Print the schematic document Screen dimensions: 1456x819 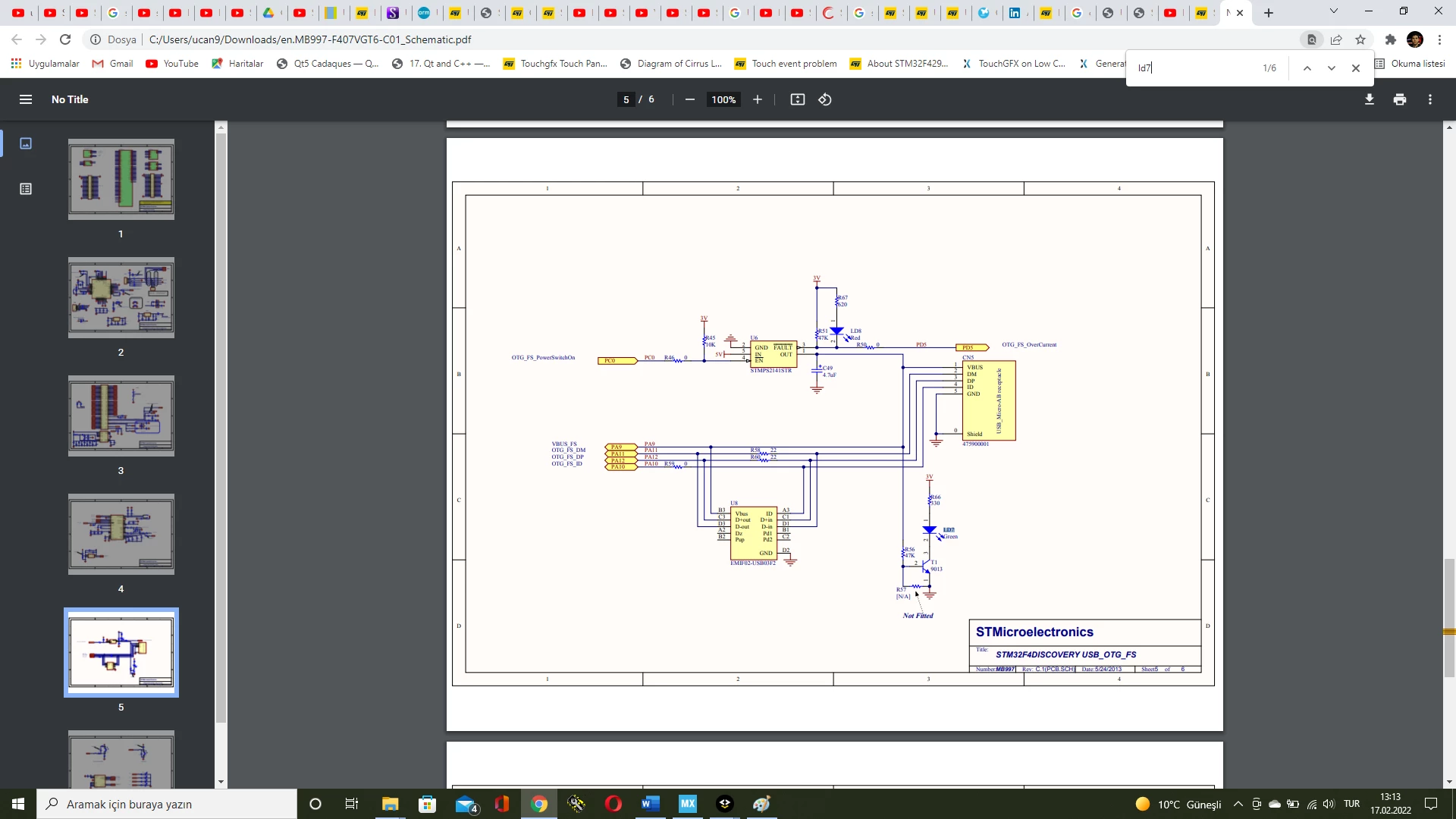1400,99
